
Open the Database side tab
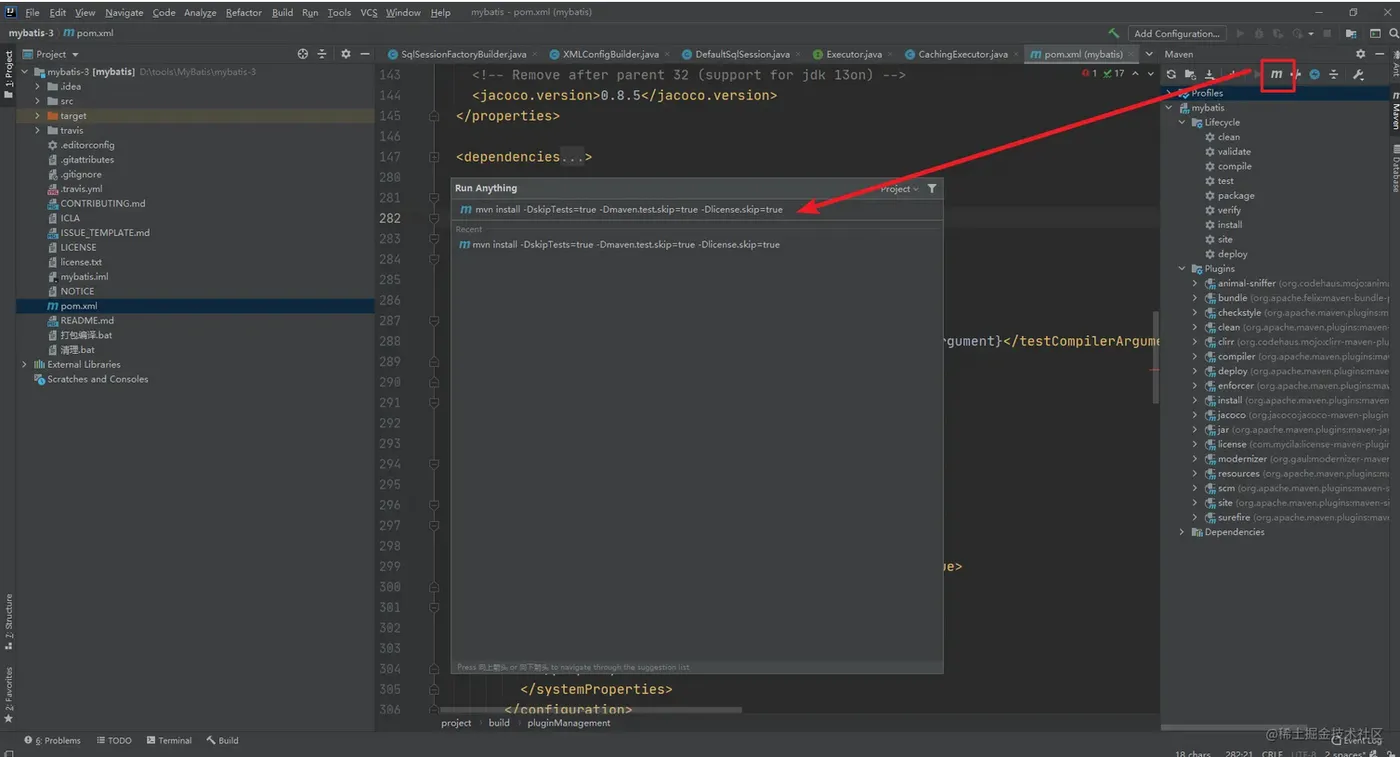tap(1394, 168)
